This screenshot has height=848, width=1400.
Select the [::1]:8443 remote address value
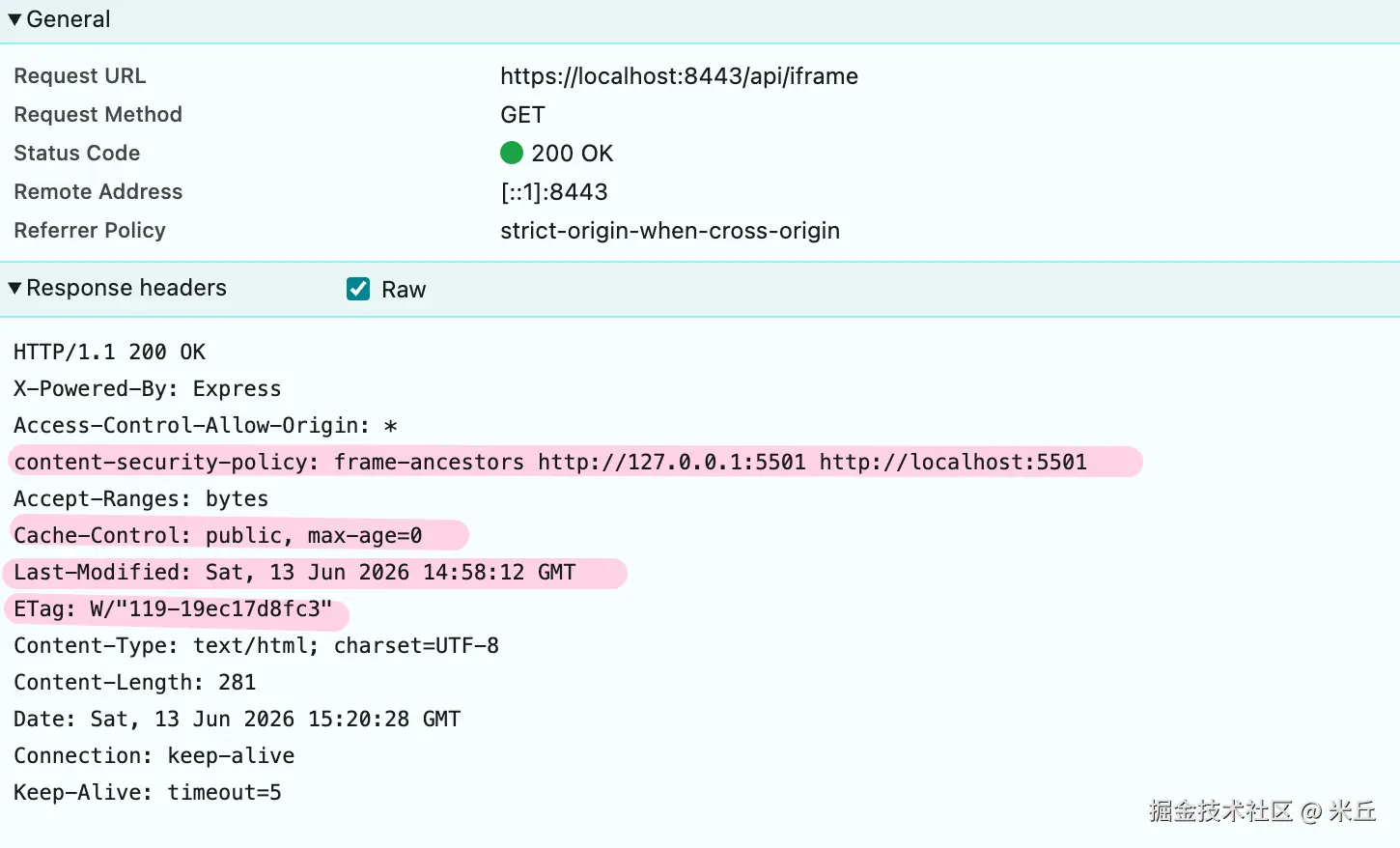[x=554, y=192]
